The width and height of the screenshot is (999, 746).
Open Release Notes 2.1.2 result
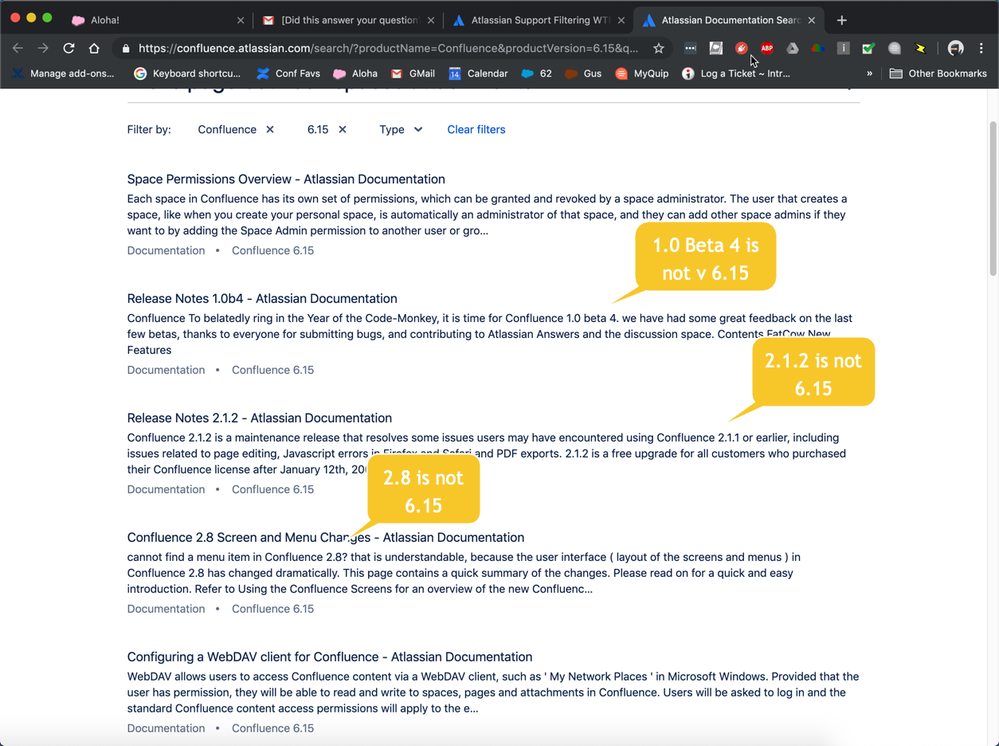(x=259, y=418)
